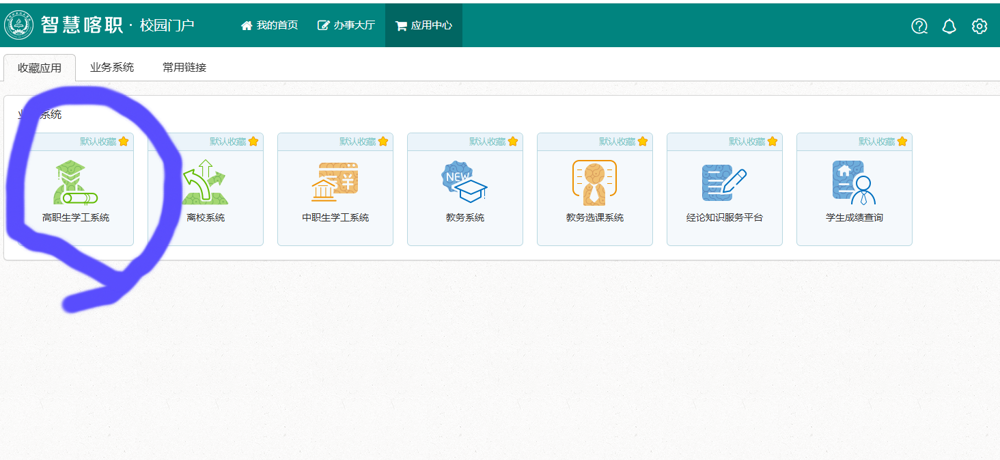Open the 教务选课系统 person icon
The image size is (1000, 460).
594,182
